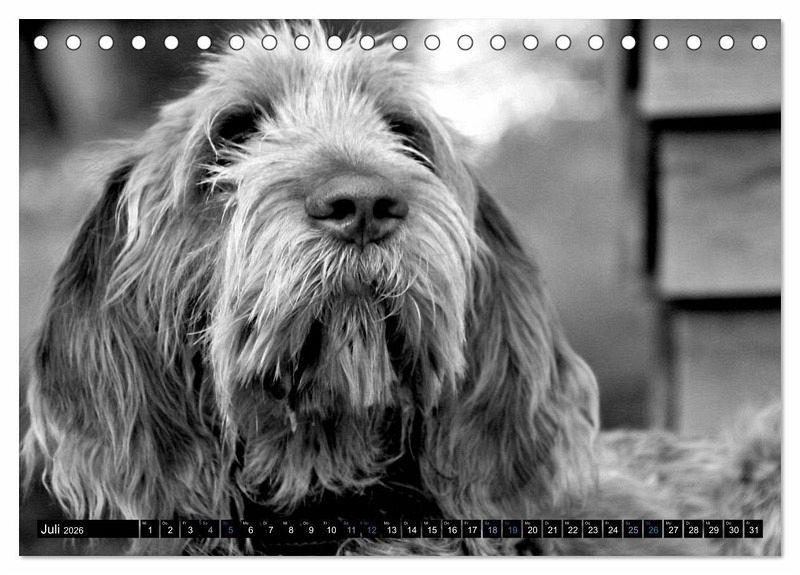Select day 31 at end of month
The height and width of the screenshot is (575, 800).
tap(753, 530)
